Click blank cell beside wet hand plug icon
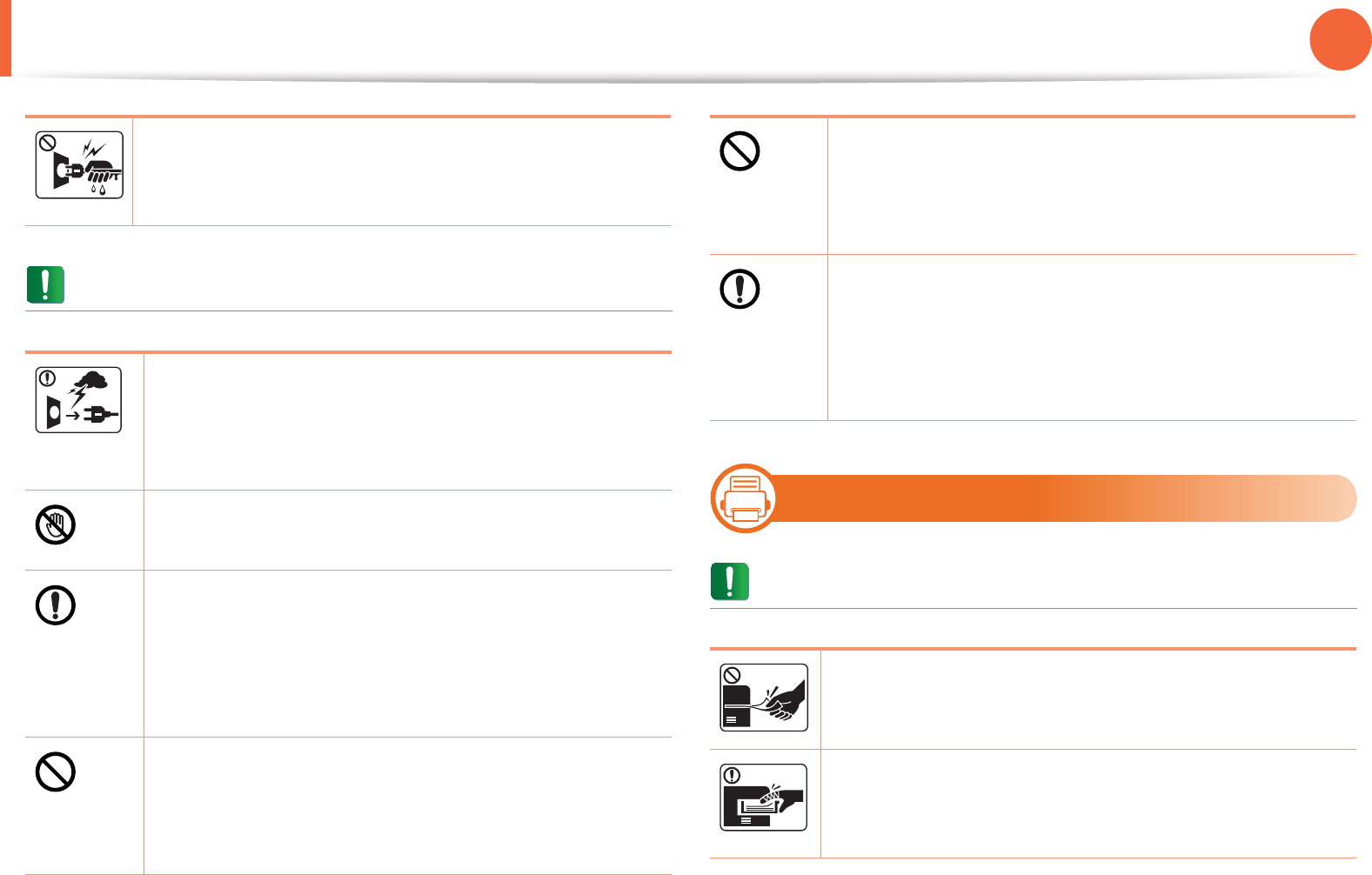This screenshot has width=1372, height=875. 401,171
